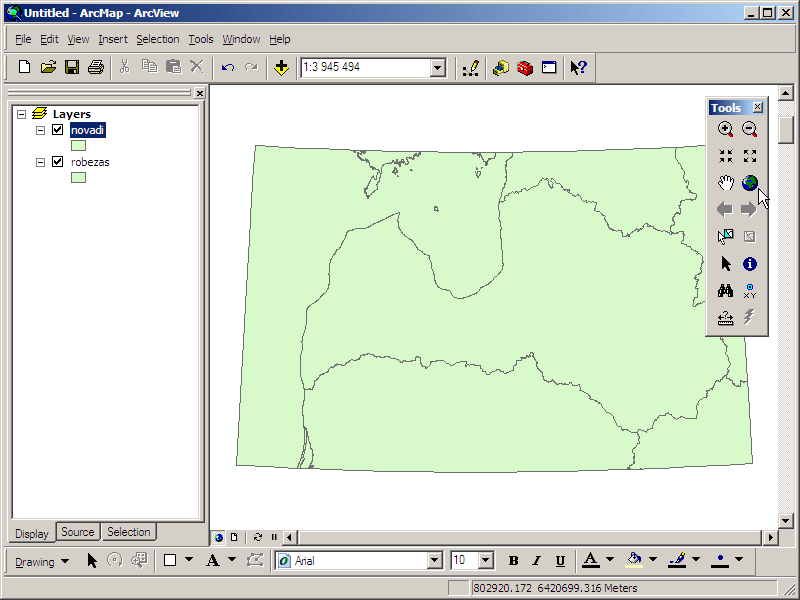Pause map drawing

(x=274, y=537)
